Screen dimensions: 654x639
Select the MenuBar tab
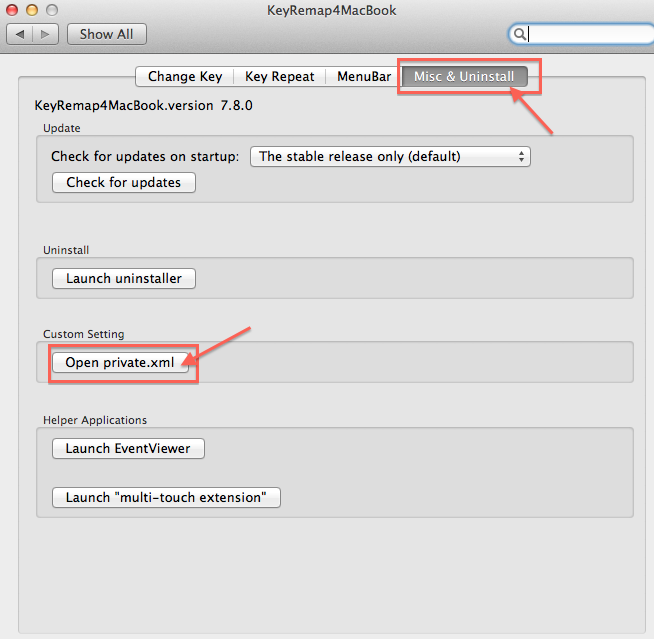click(364, 76)
